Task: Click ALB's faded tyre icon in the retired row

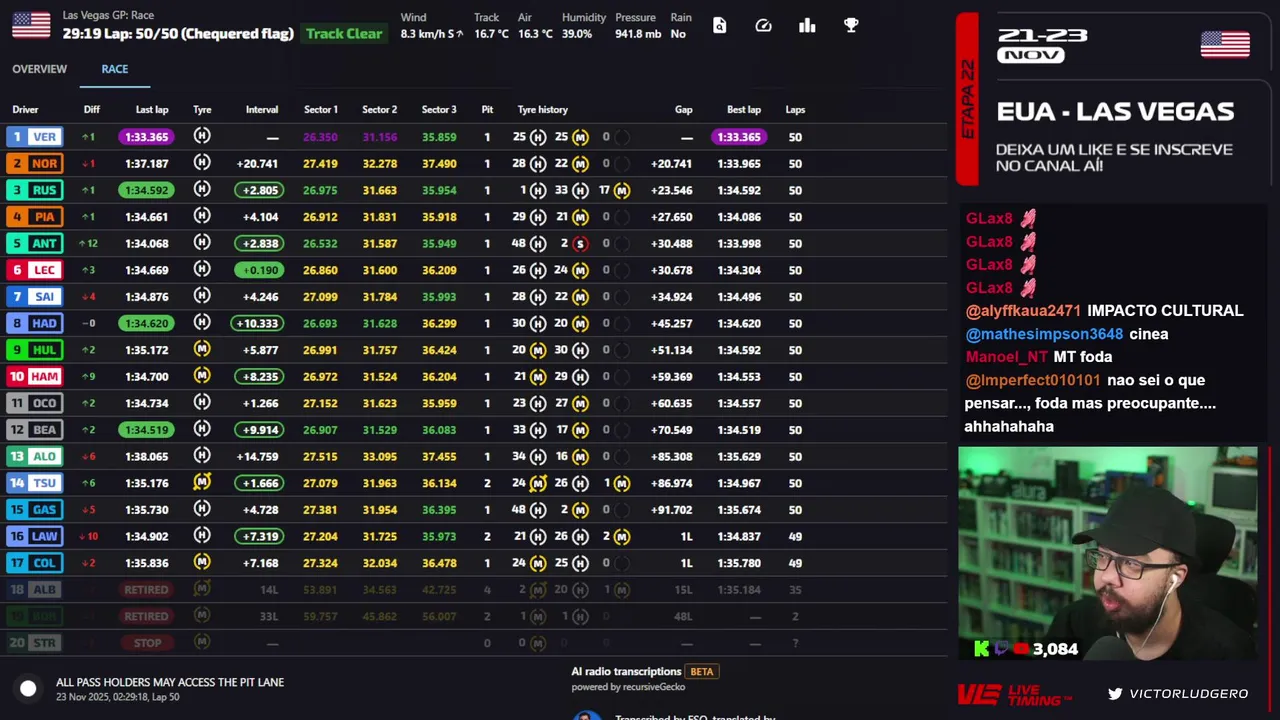Action: 202,589
